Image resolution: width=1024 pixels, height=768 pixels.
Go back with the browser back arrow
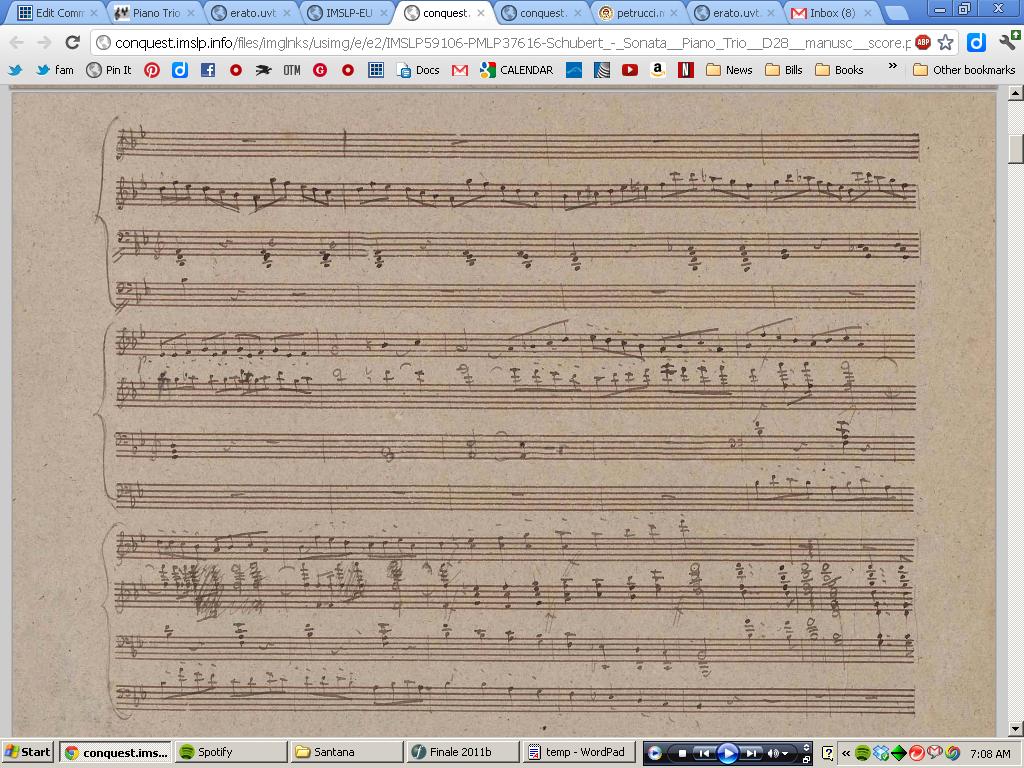click(17, 43)
